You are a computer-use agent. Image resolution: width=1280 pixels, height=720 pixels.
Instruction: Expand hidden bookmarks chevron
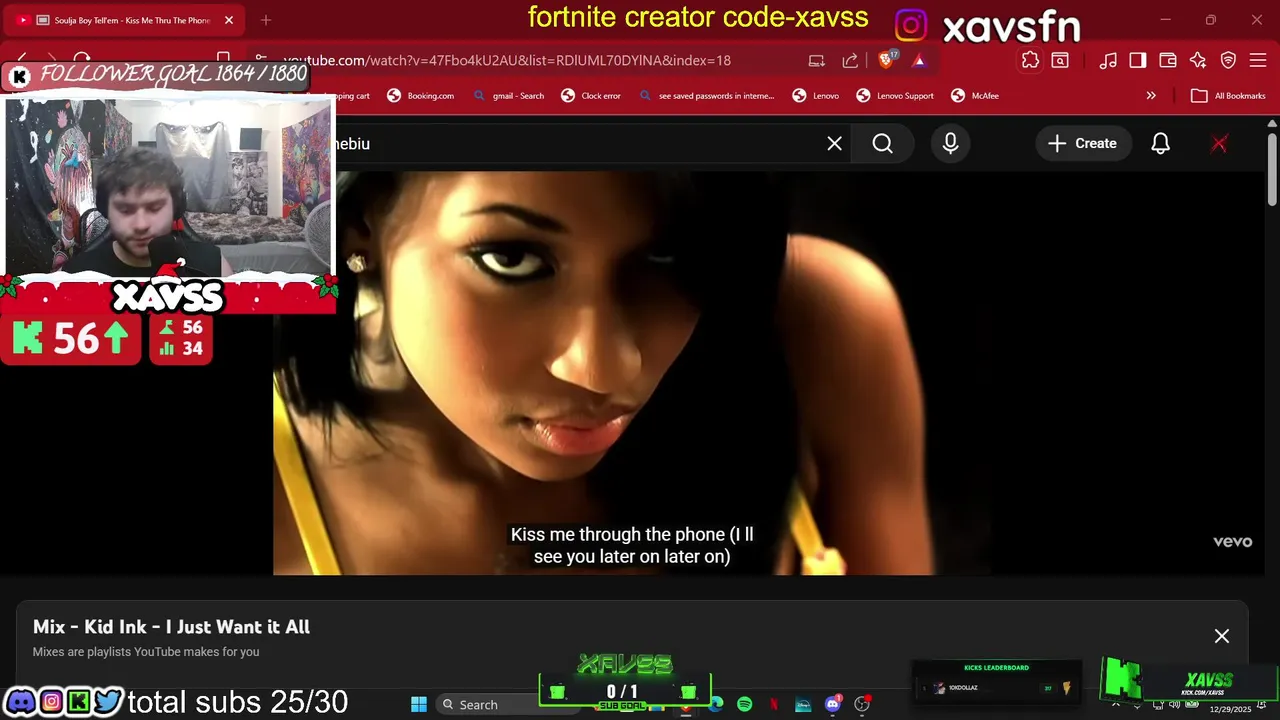(1151, 96)
